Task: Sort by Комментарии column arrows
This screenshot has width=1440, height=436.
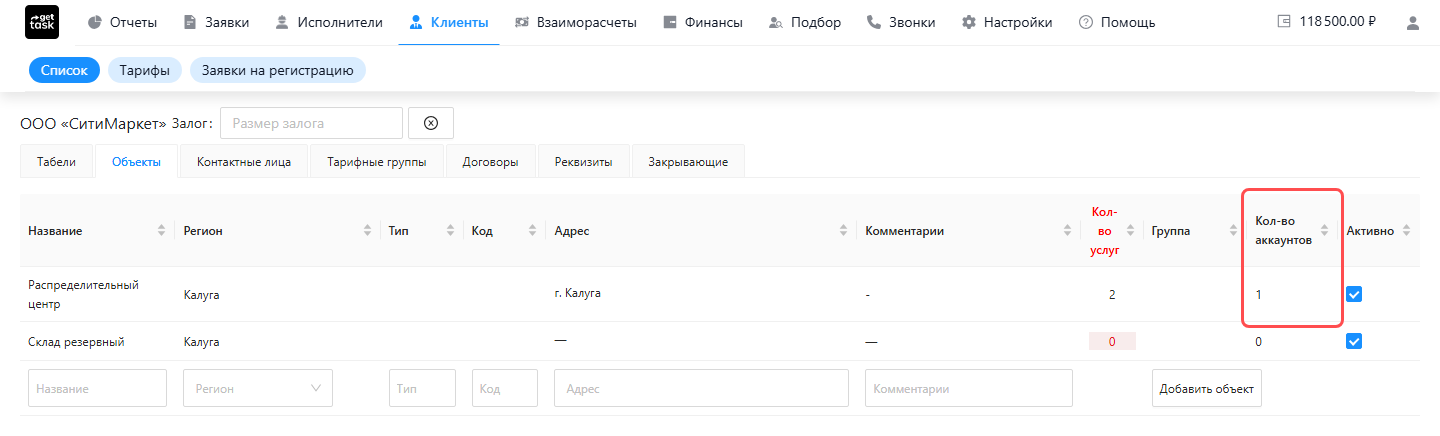Action: 1068,231
